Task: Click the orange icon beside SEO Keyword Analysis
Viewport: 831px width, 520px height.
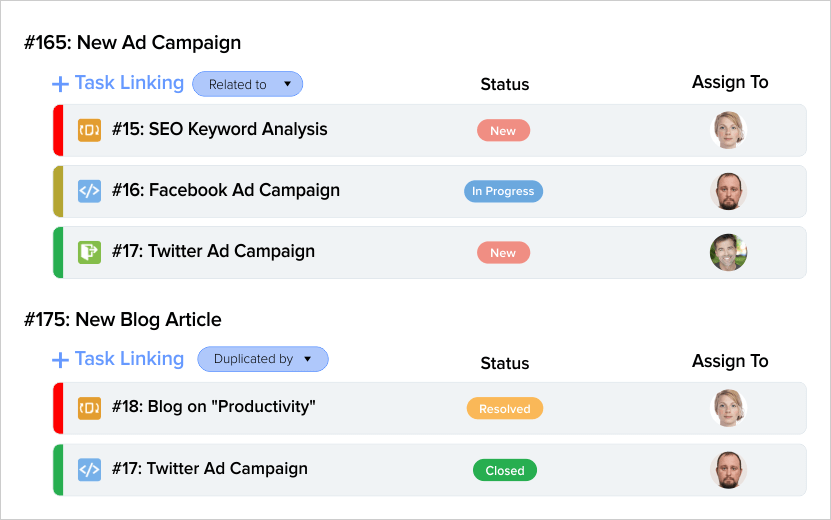Action: tap(89, 130)
